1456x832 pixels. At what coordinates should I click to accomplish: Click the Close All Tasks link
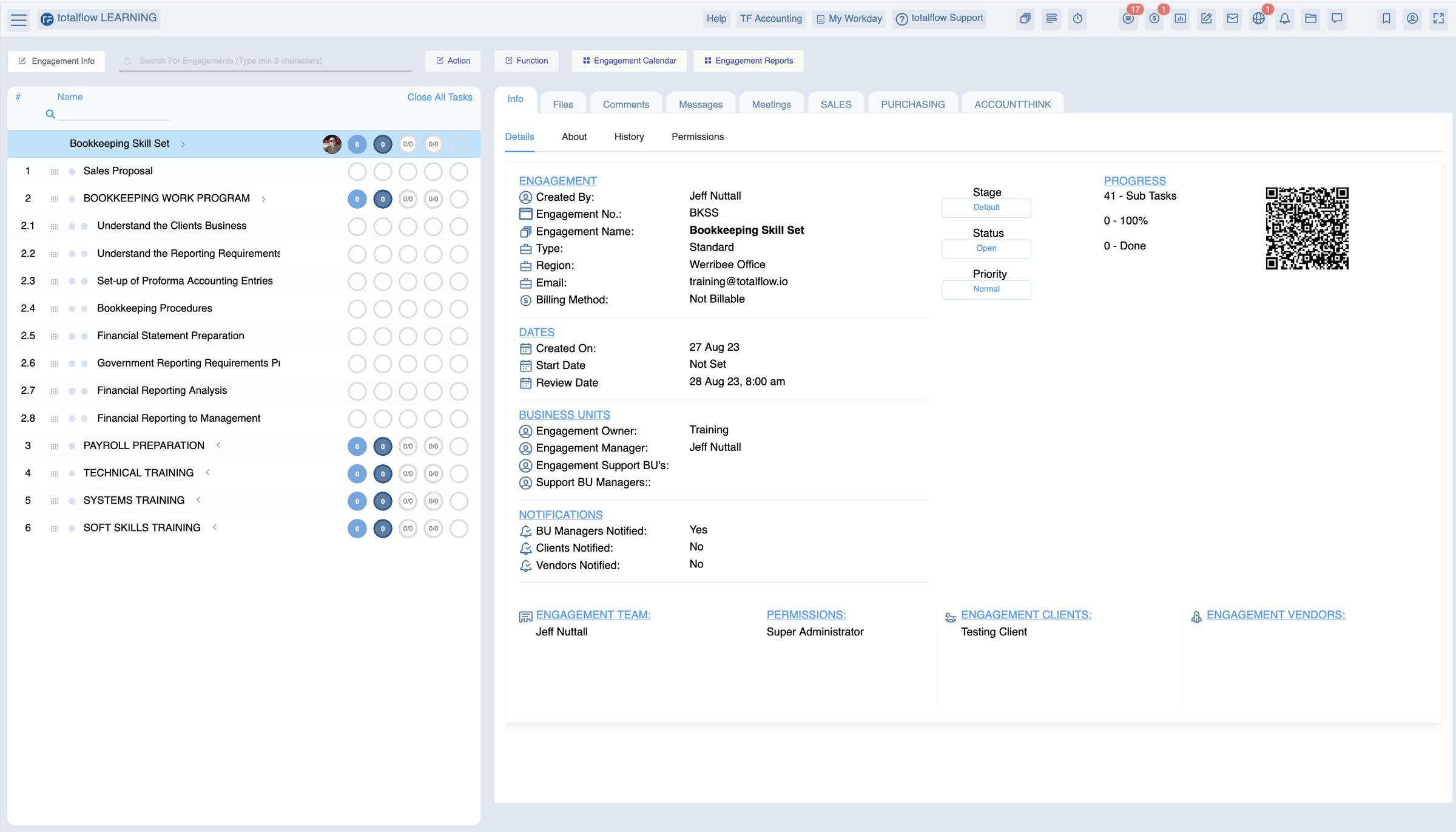[x=439, y=97]
